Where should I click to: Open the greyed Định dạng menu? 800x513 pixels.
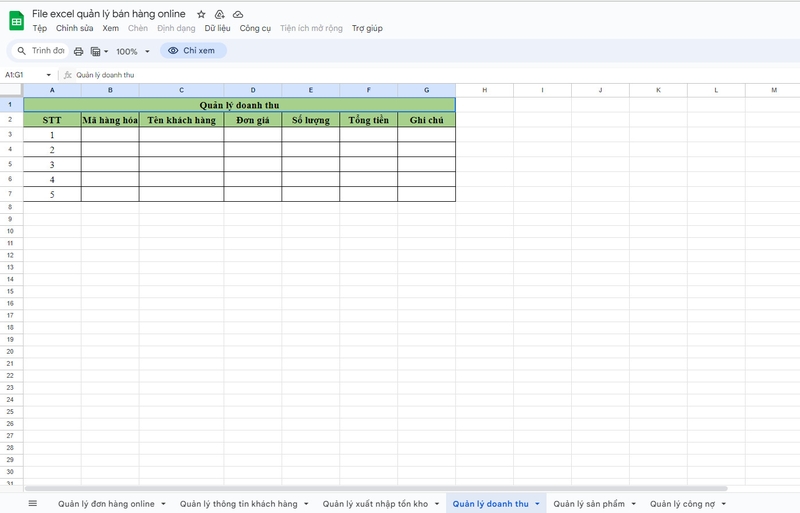176,28
